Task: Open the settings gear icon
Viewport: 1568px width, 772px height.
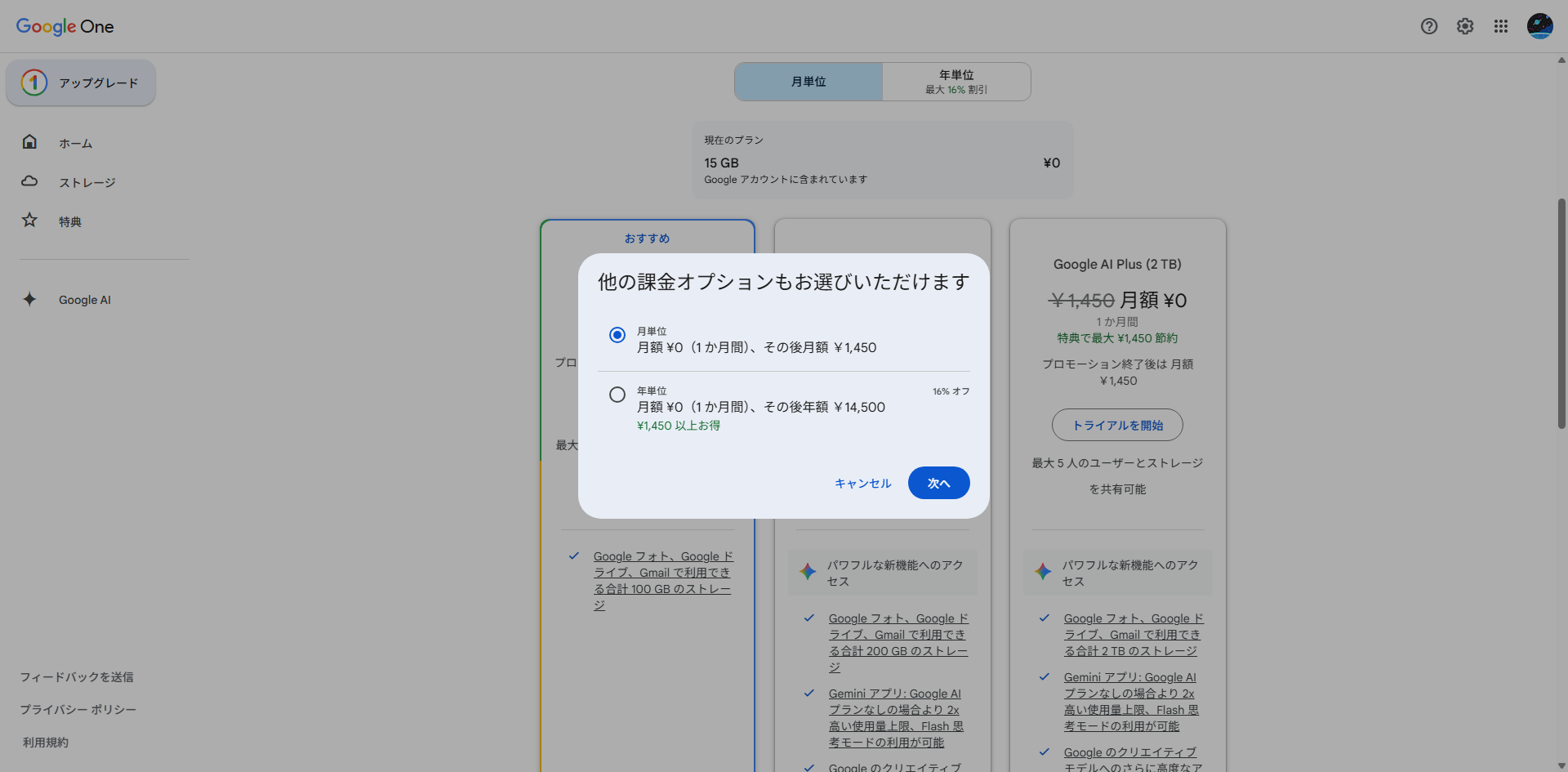Action: (x=1465, y=26)
